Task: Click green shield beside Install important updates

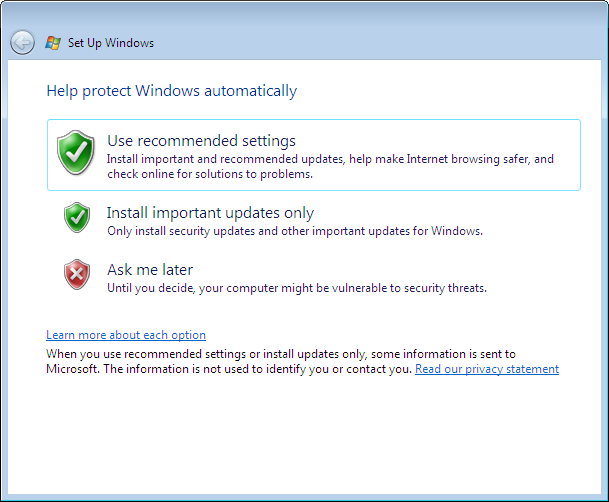Action: click(x=77, y=217)
